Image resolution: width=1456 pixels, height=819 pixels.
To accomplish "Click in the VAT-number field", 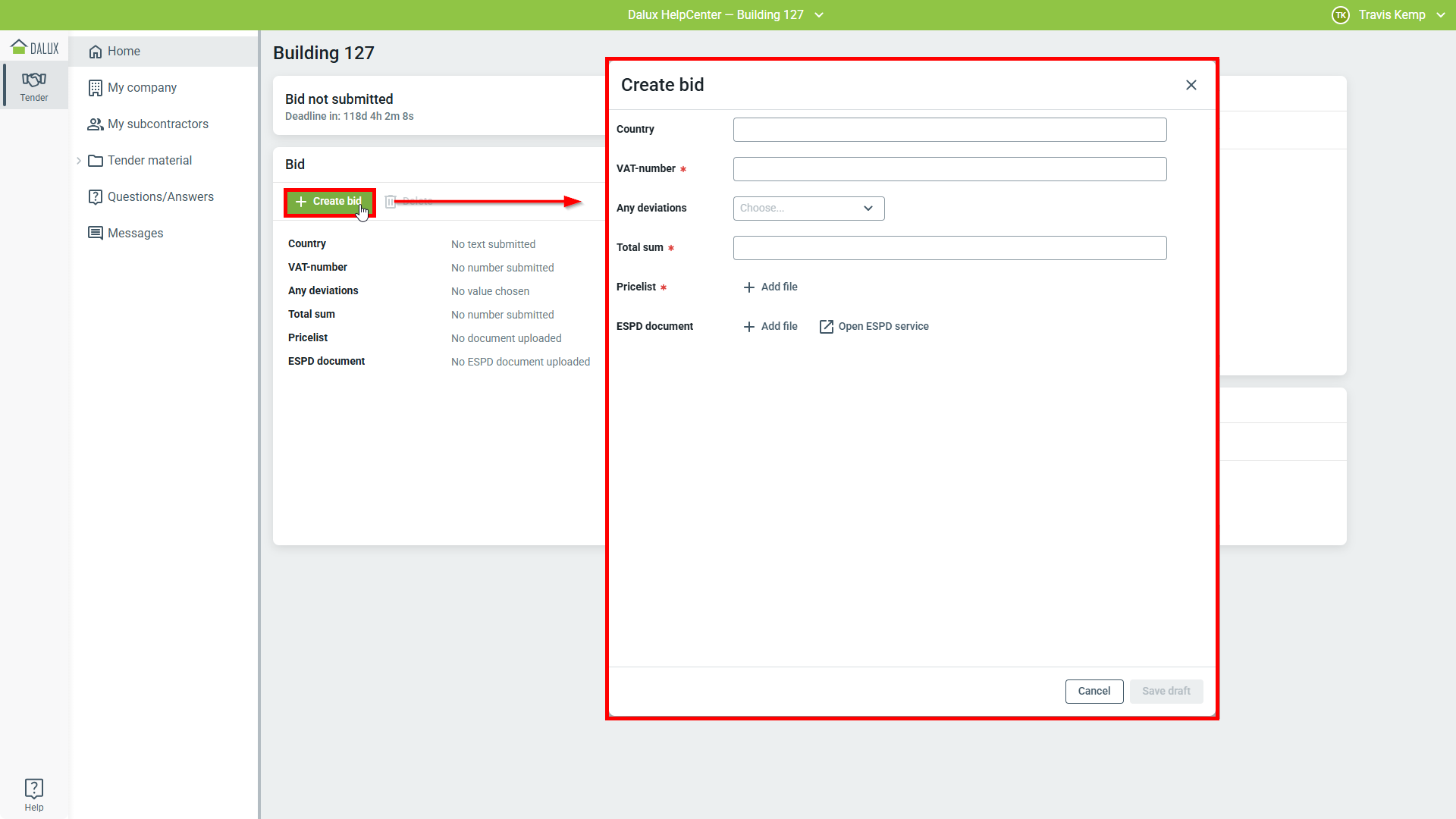I will 949,169.
